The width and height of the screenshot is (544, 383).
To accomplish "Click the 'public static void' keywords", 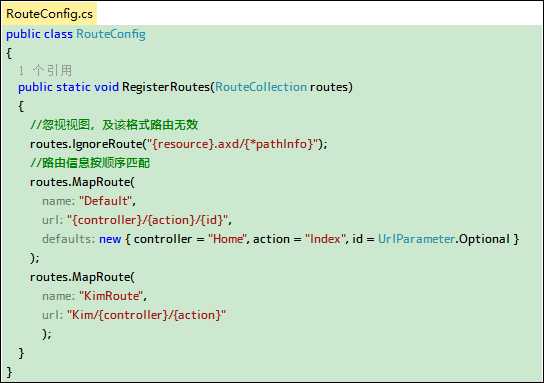I will click(68, 87).
